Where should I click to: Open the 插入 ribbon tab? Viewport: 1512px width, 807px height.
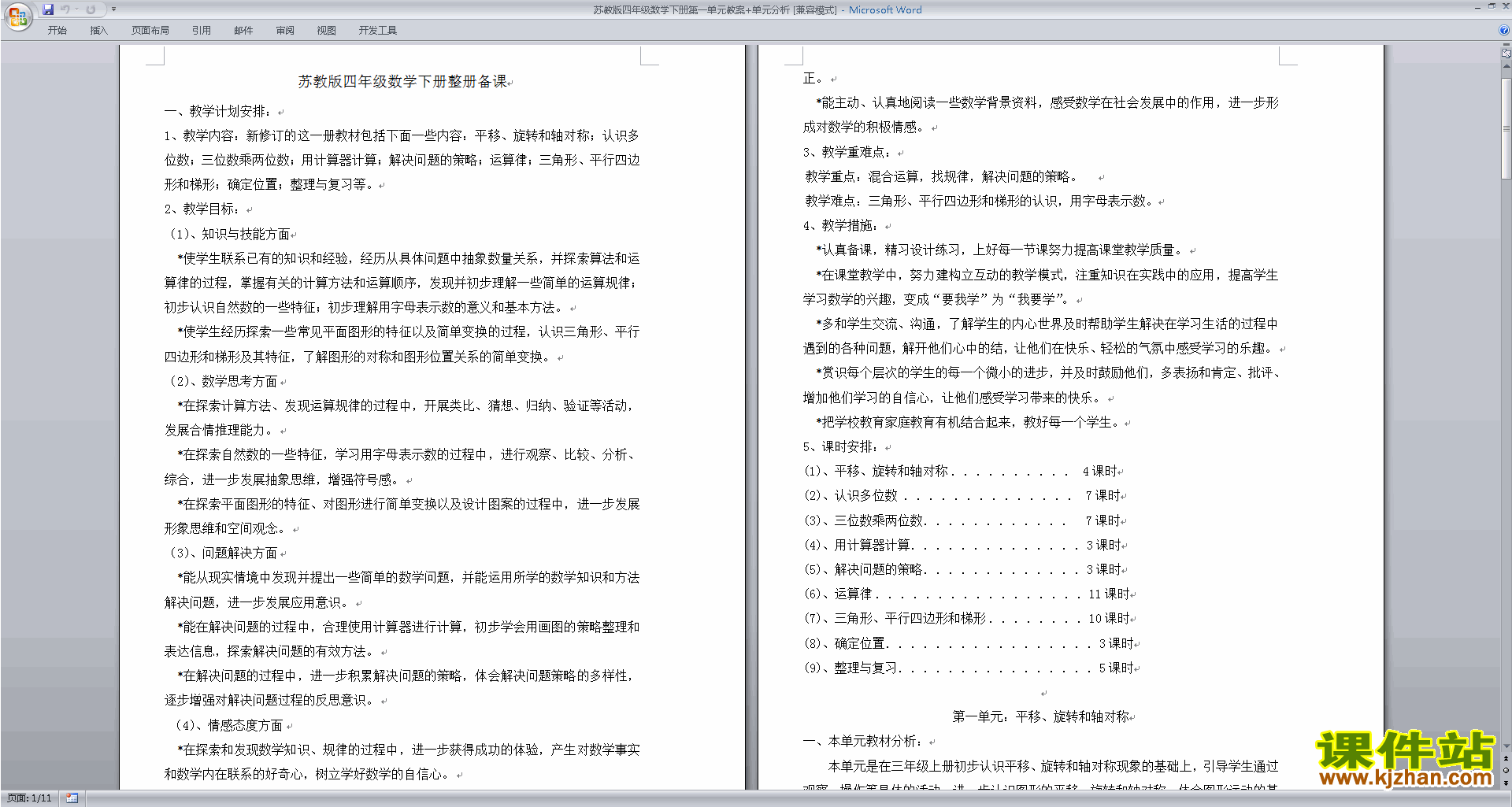pyautogui.click(x=98, y=31)
